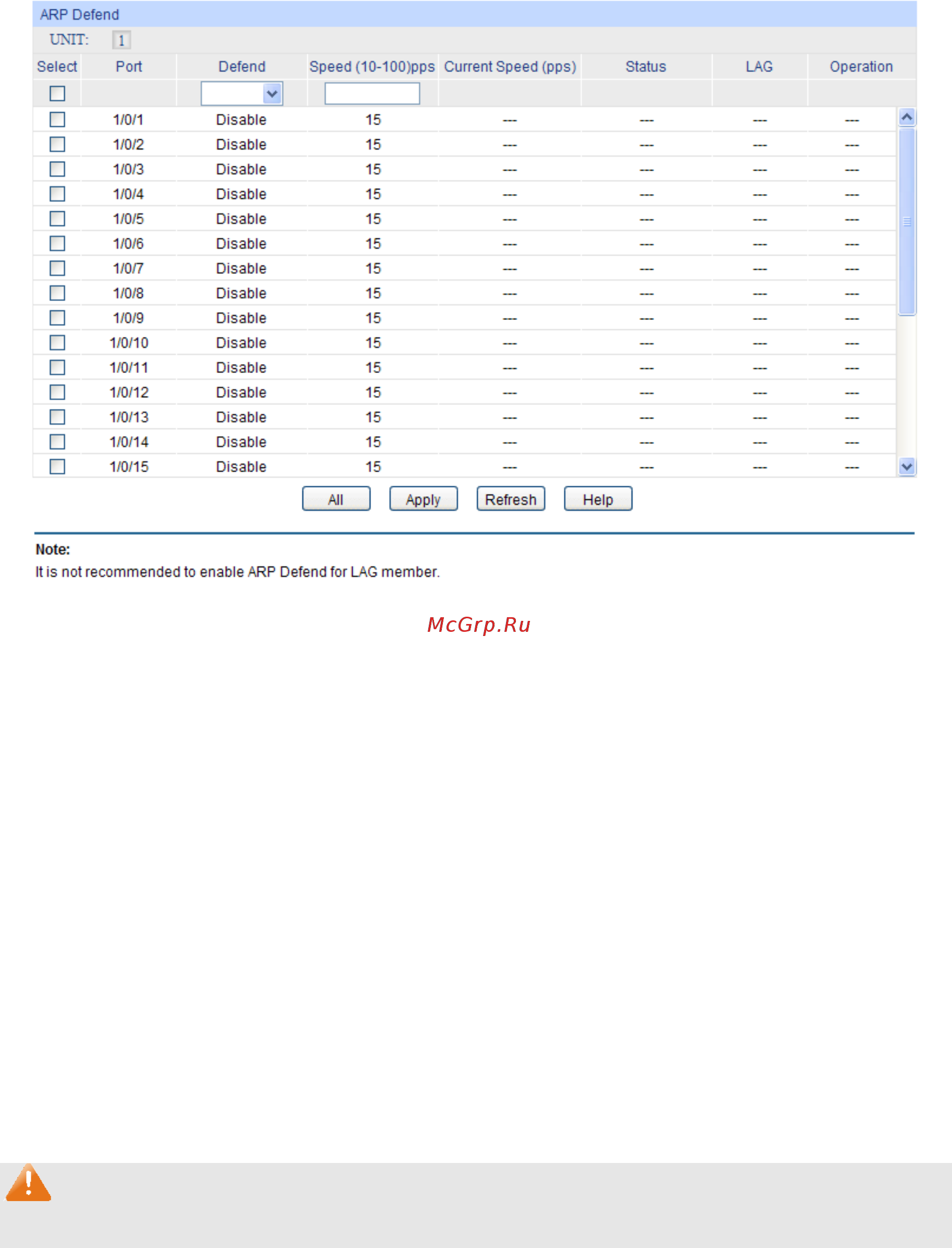Click the scrollbar up arrow
This screenshot has height=1248, width=952.
click(x=907, y=117)
